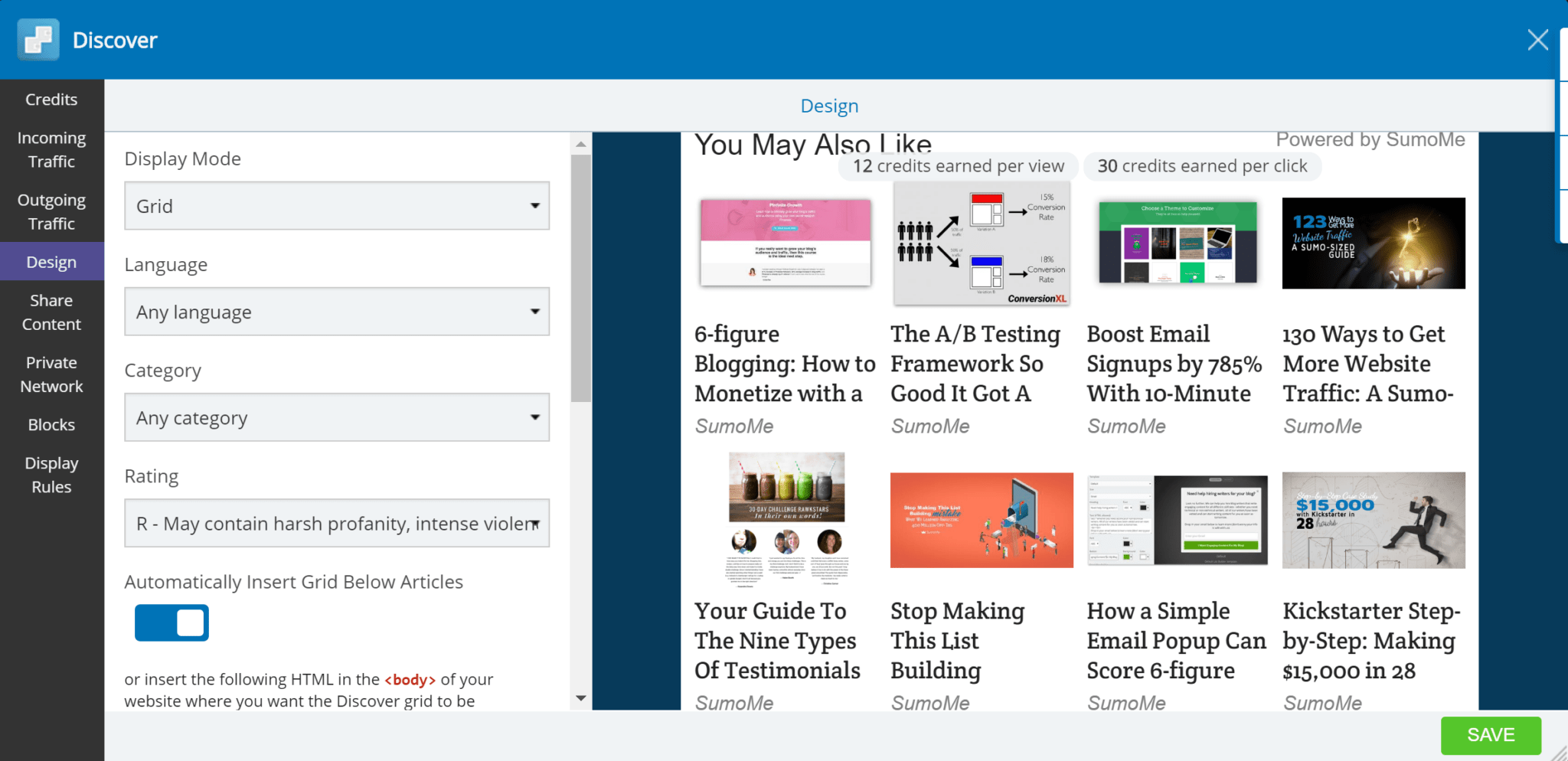The image size is (1568, 761).
Task: Click the Design tab header
Action: [x=829, y=106]
